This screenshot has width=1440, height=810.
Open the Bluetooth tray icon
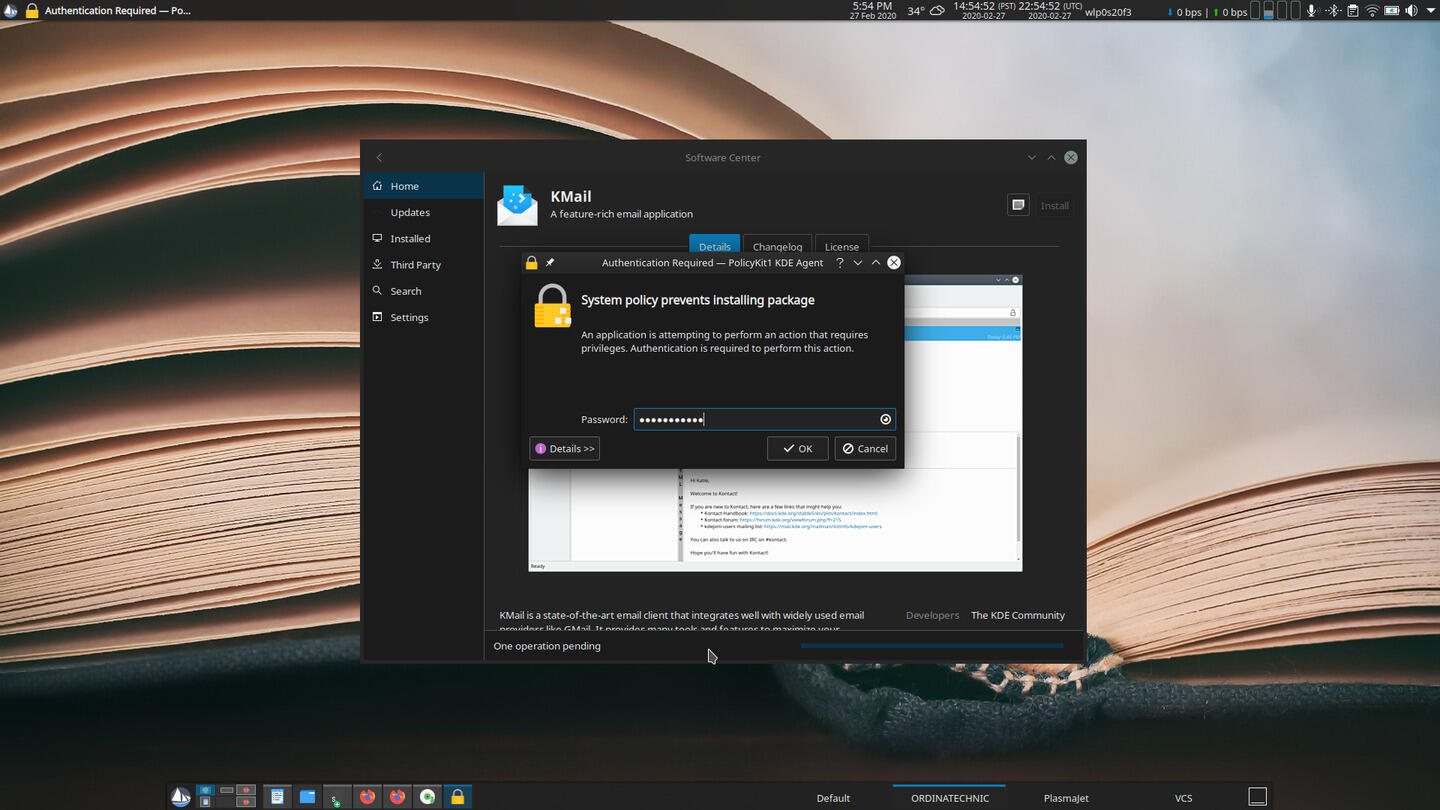click(x=1332, y=11)
